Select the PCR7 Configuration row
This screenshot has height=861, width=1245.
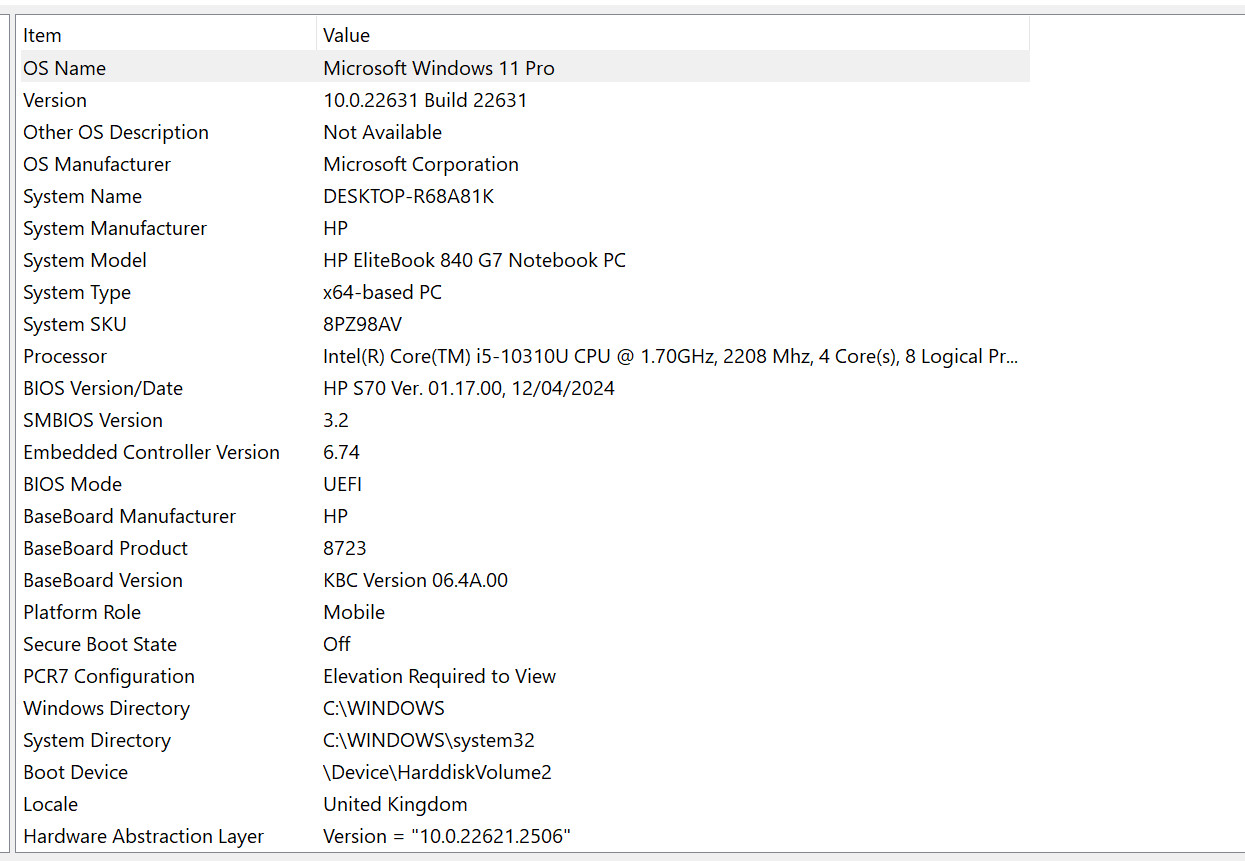pos(525,676)
